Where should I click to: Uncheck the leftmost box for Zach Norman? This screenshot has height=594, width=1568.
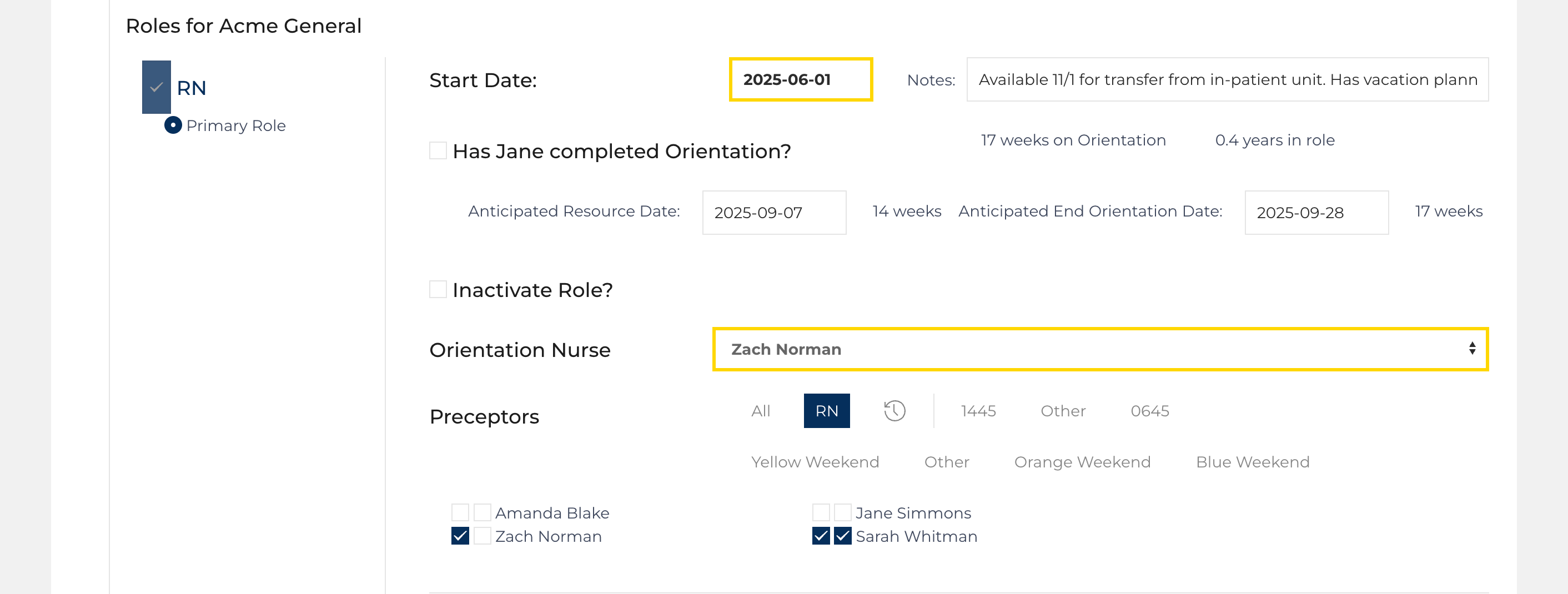[460, 536]
